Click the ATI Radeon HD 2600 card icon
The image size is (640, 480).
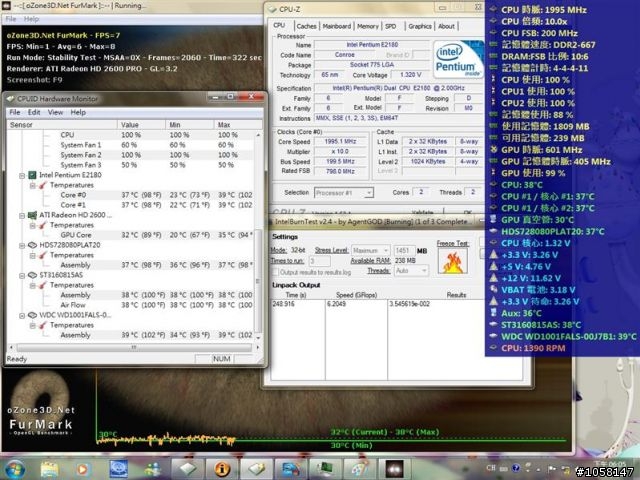(x=32, y=215)
